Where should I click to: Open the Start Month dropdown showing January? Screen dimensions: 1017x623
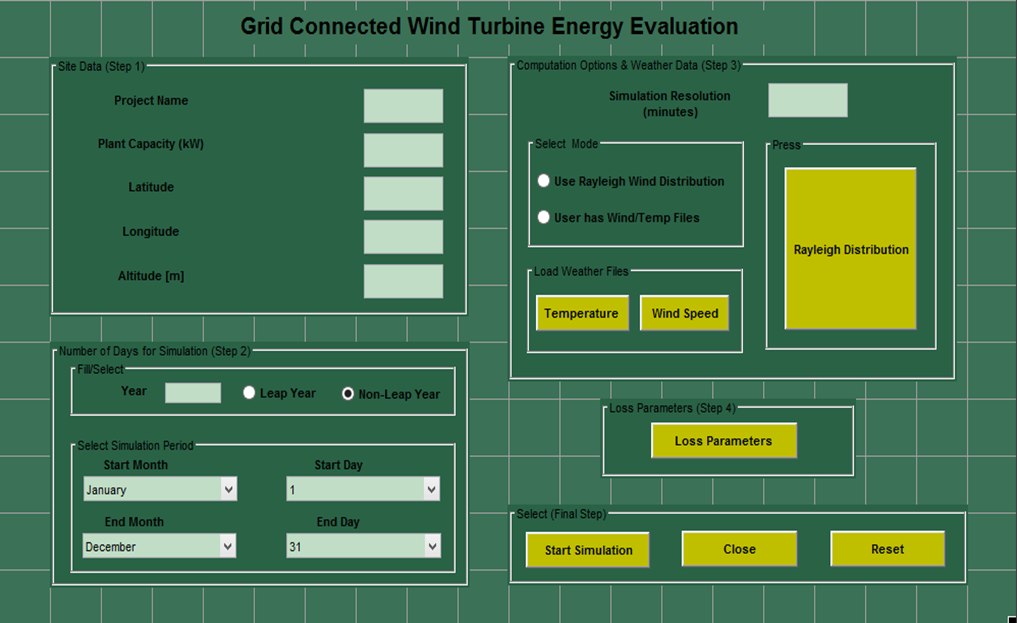[160, 489]
